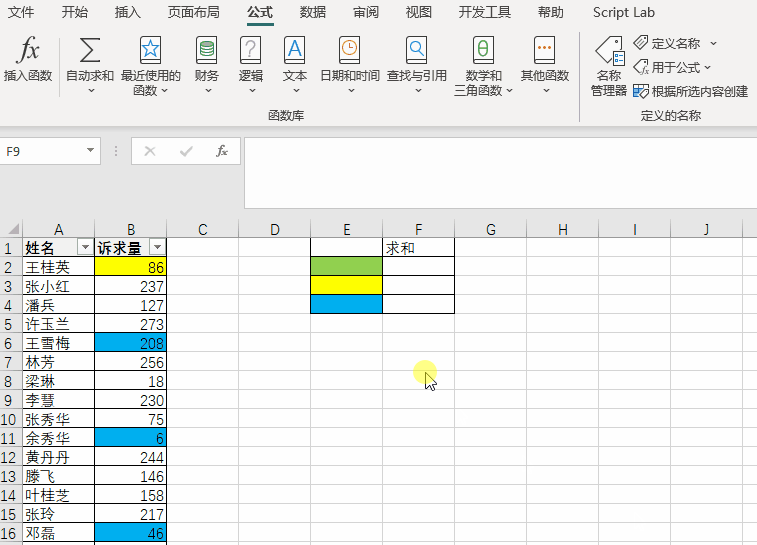This screenshot has height=545, width=757.
Task: Select the column C header
Action: tap(203, 229)
